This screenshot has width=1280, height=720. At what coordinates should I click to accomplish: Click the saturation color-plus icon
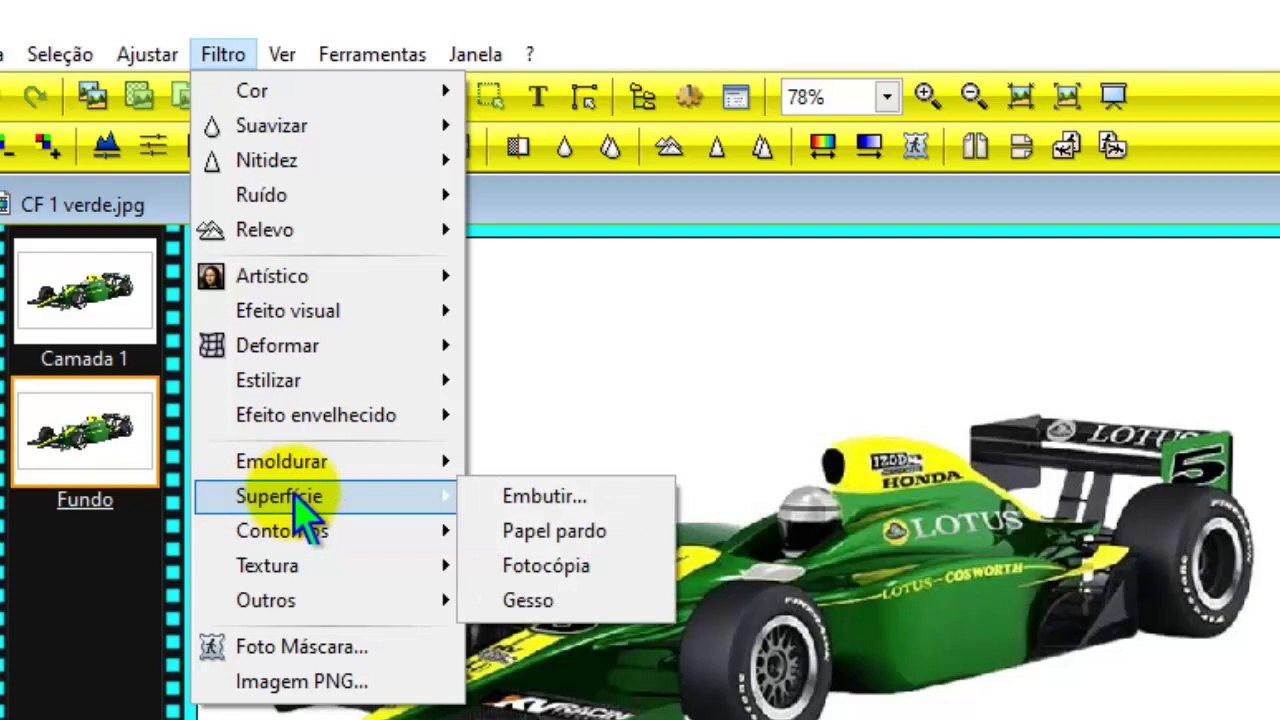(x=47, y=147)
